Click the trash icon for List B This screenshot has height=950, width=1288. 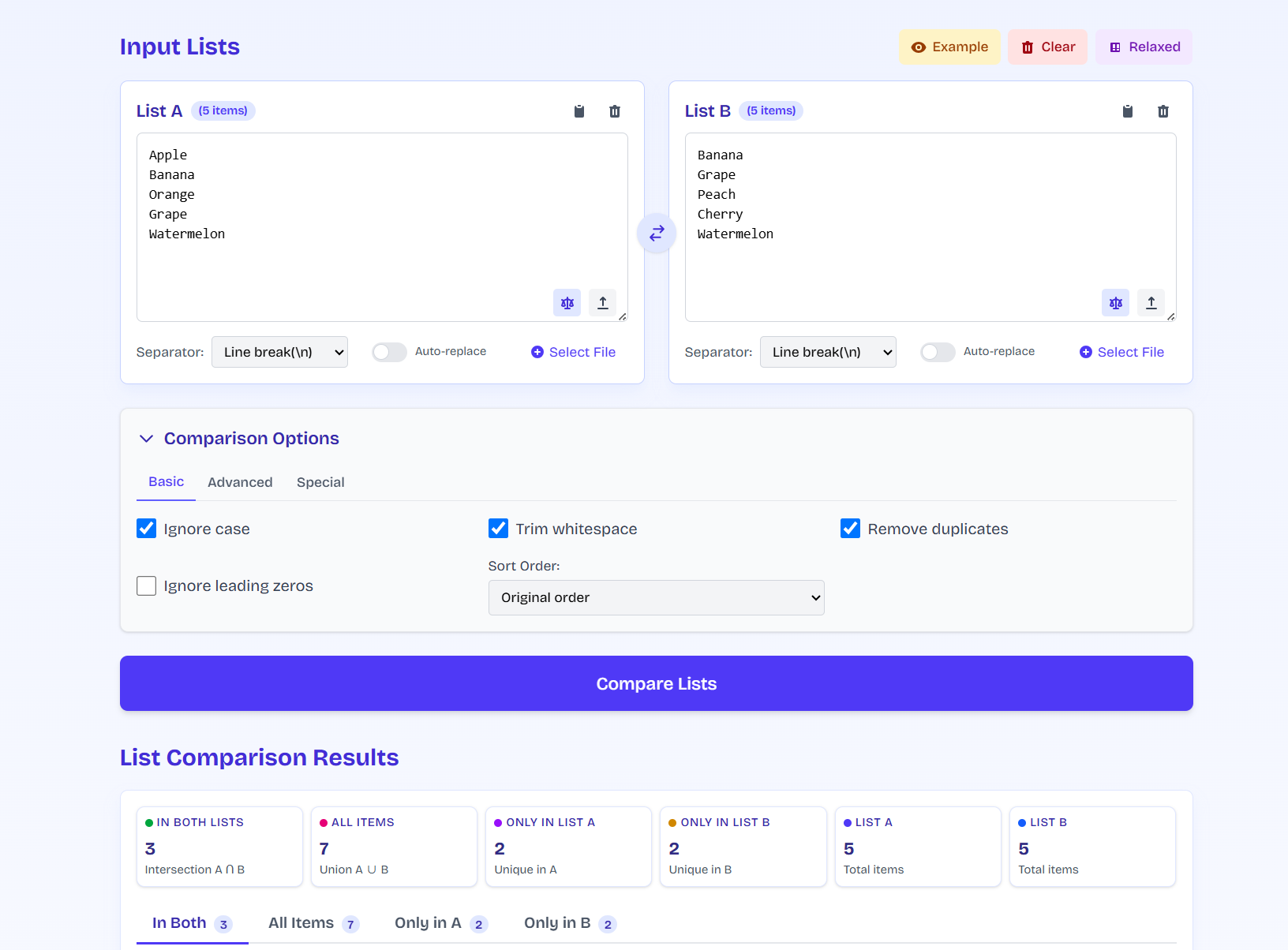(1163, 111)
